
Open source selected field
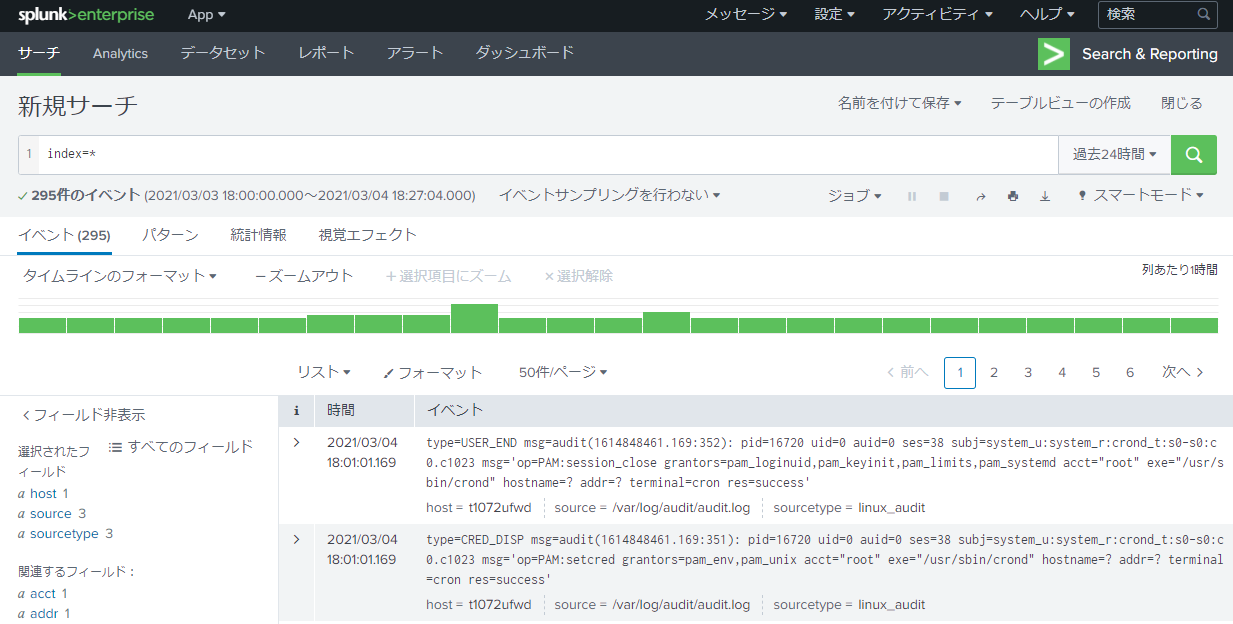[52, 513]
